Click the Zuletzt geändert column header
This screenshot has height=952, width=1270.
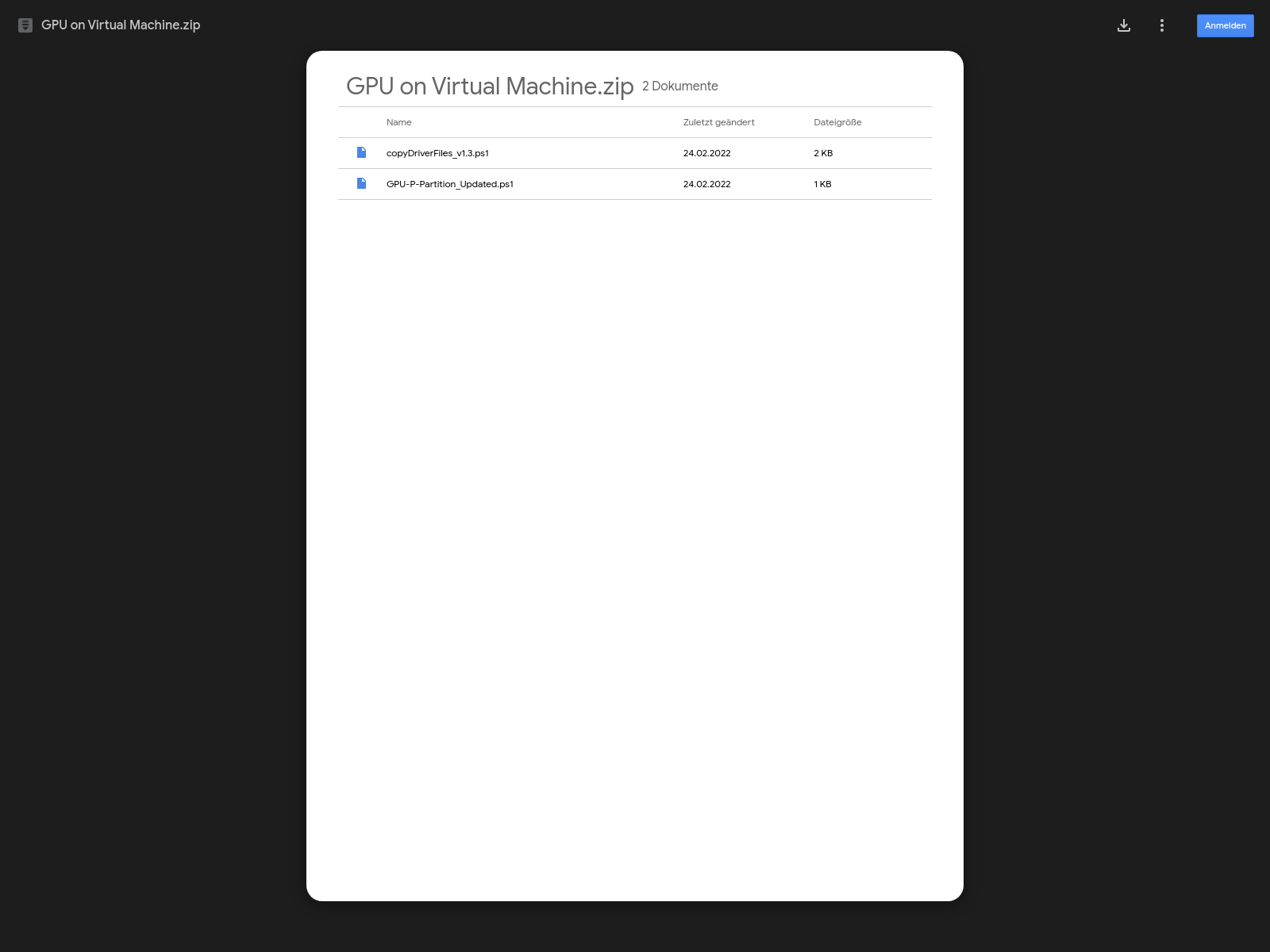pos(719,122)
